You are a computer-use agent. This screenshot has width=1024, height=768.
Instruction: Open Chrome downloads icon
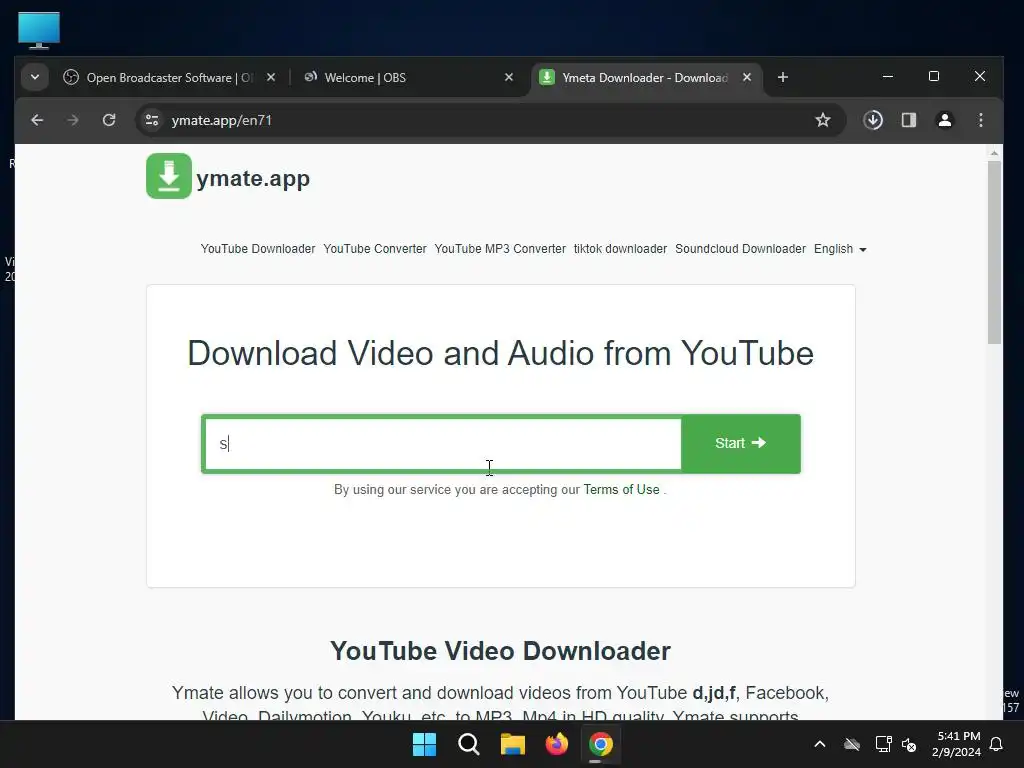(873, 120)
